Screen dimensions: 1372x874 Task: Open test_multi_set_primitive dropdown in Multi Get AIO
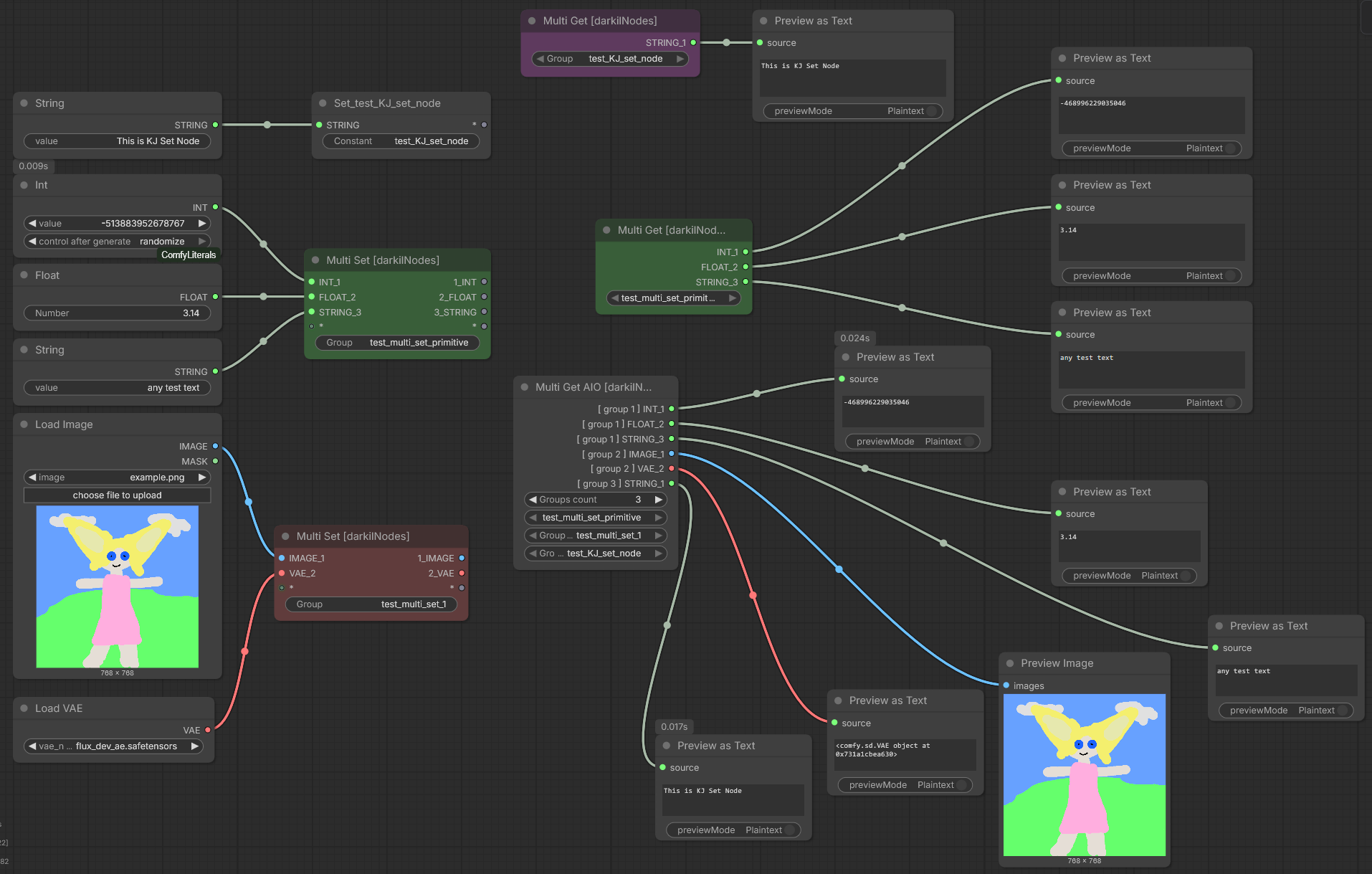pos(596,518)
